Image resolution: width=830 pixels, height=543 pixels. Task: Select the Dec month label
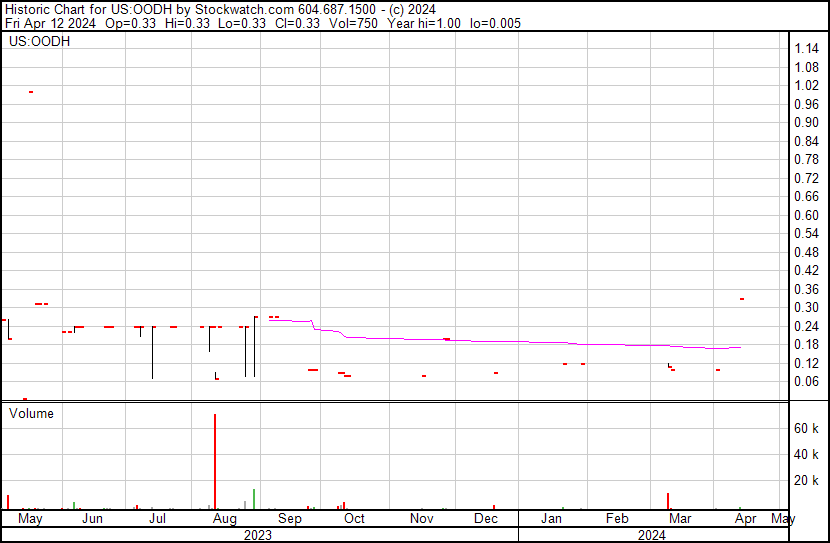point(486,519)
